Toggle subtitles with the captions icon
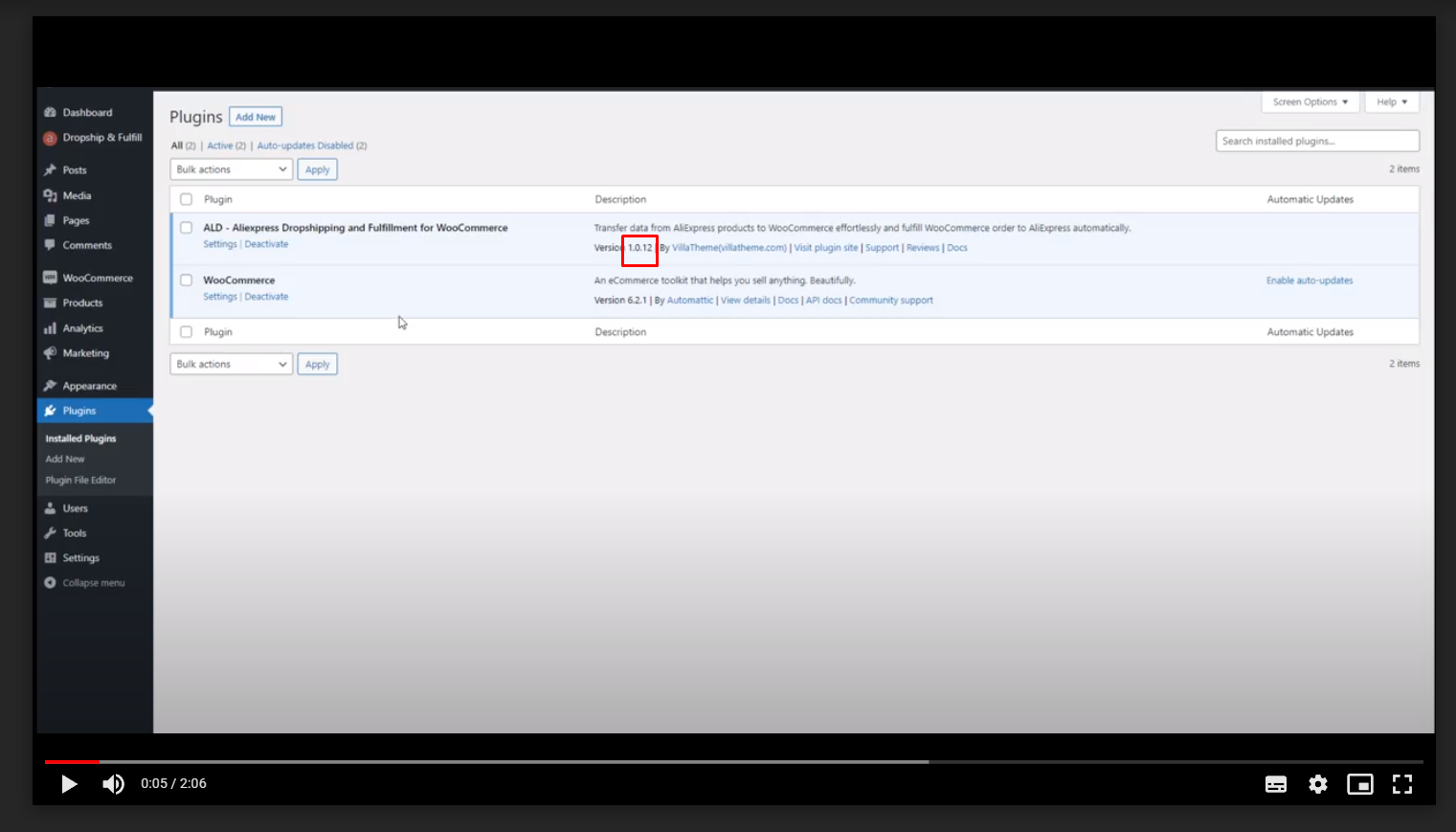 (x=1276, y=784)
